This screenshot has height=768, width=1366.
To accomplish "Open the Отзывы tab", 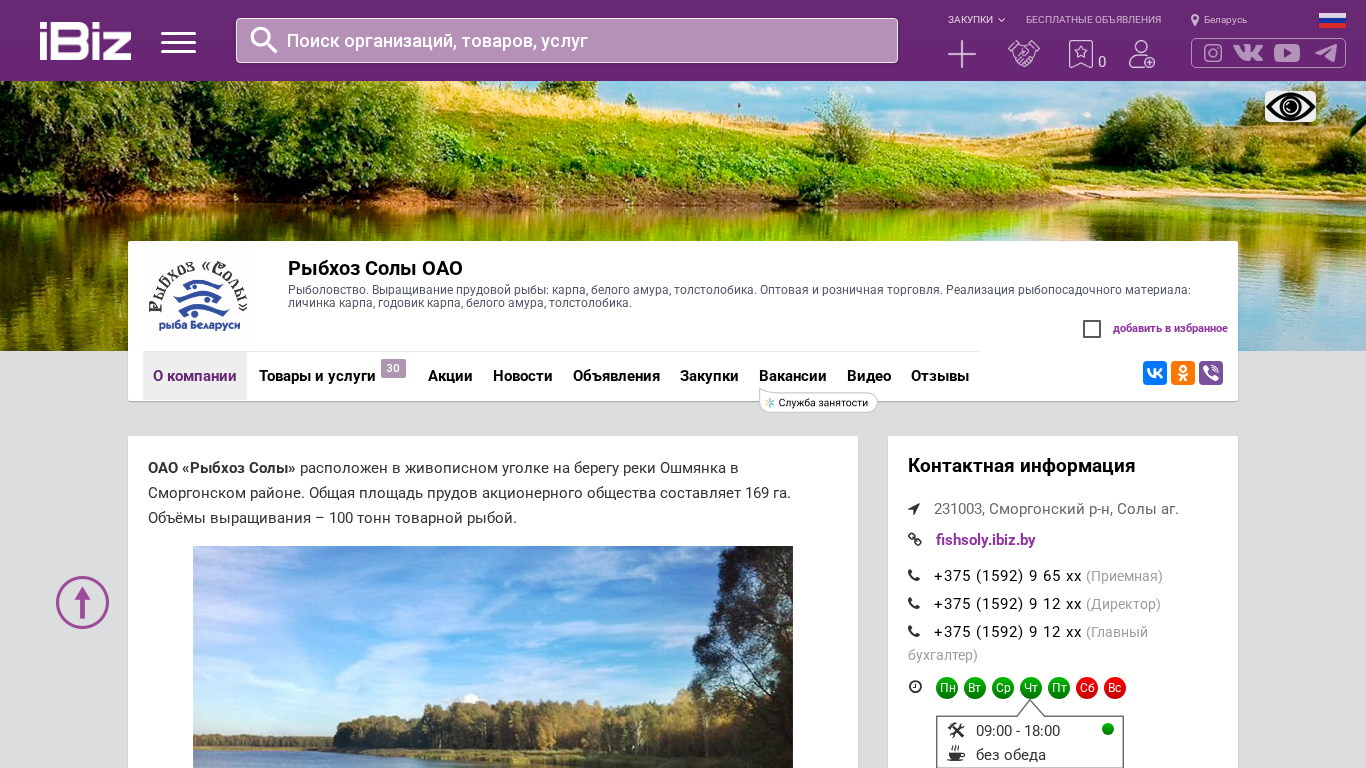I will pyautogui.click(x=940, y=376).
